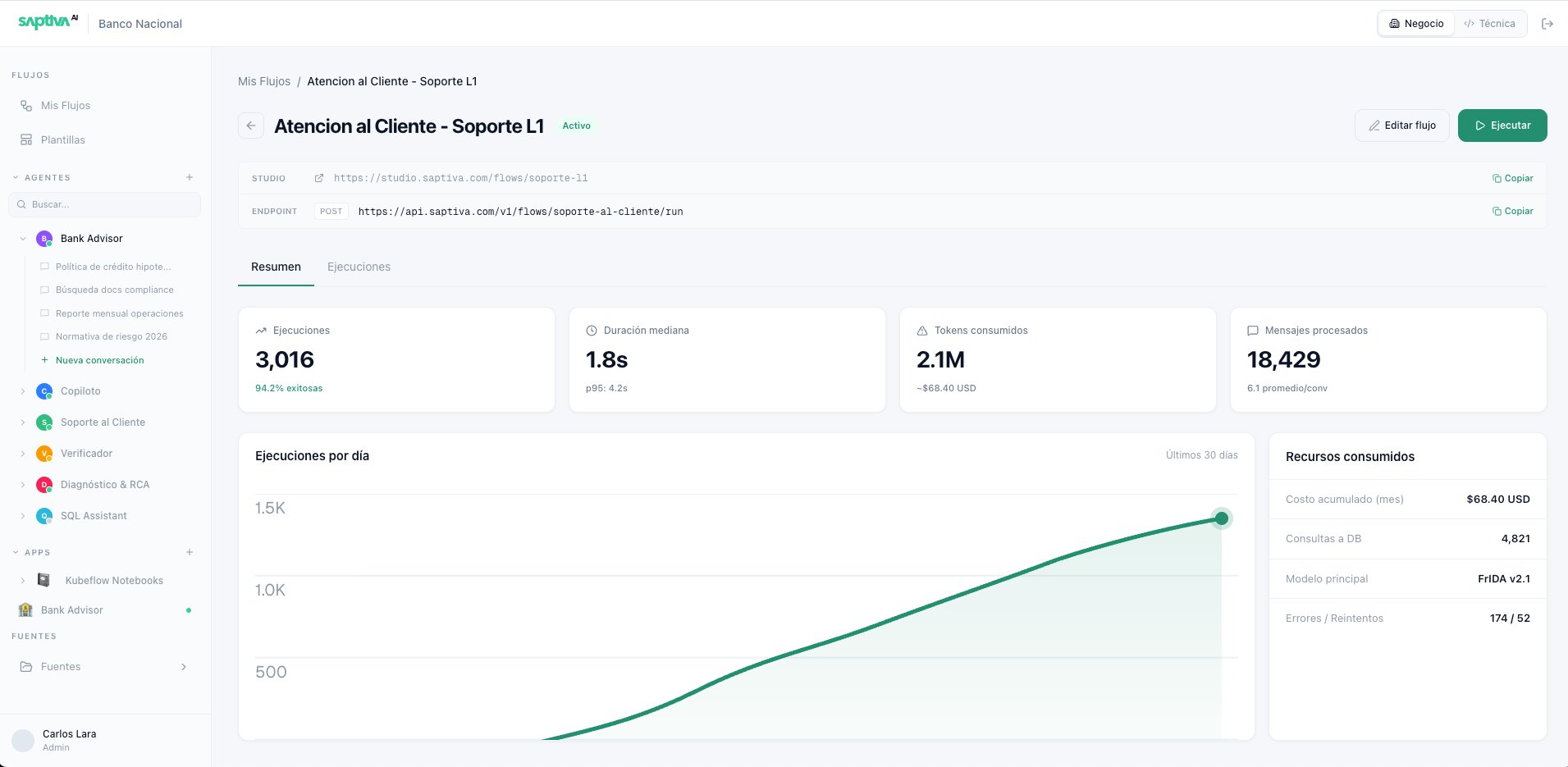Image resolution: width=1568 pixels, height=767 pixels.
Task: Switch to the Ejecuciones tab
Action: 359,267
